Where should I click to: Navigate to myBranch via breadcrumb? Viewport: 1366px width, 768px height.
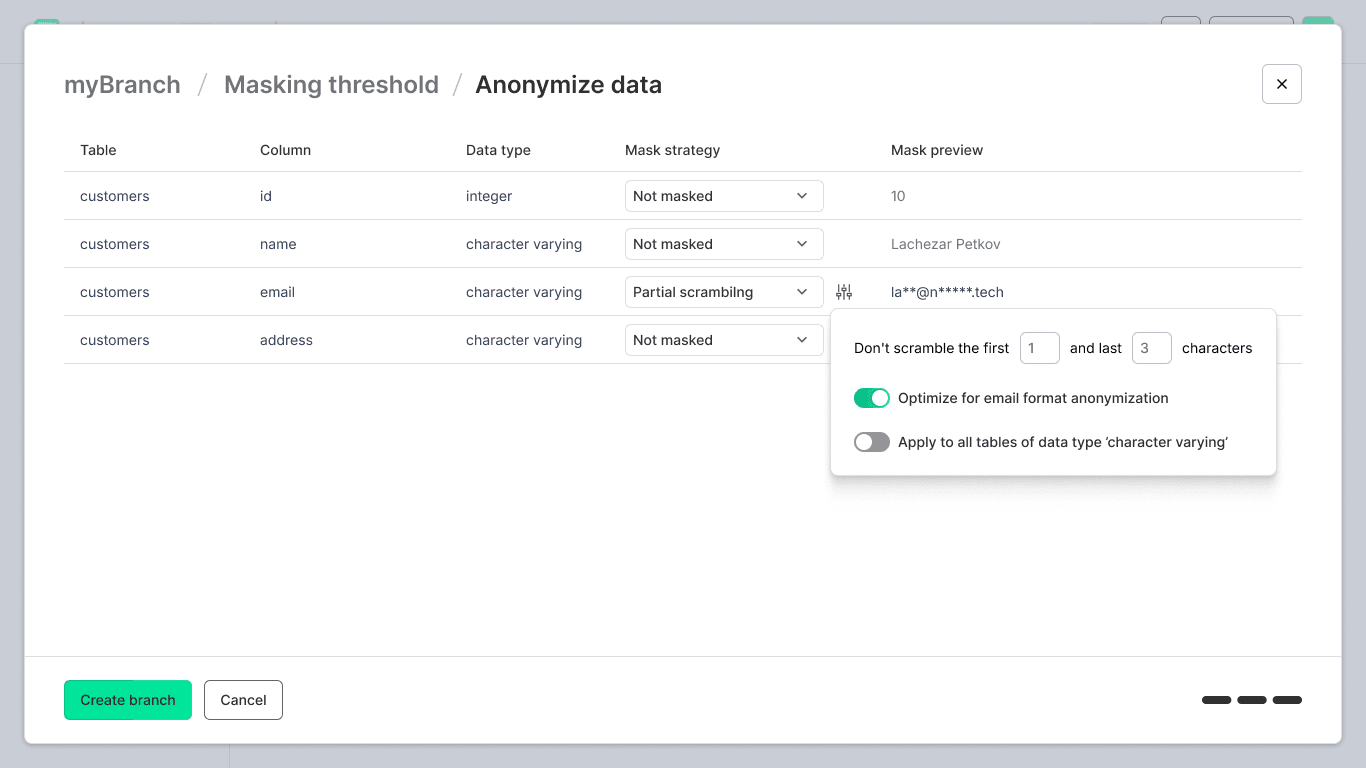(122, 85)
